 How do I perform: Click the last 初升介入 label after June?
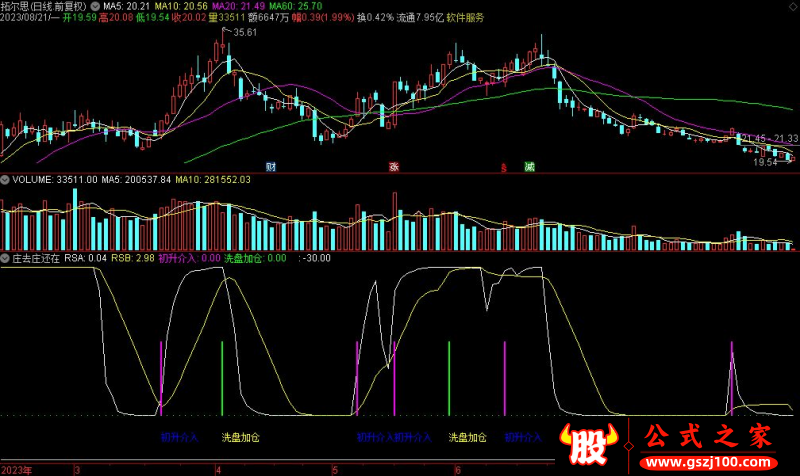[523, 437]
